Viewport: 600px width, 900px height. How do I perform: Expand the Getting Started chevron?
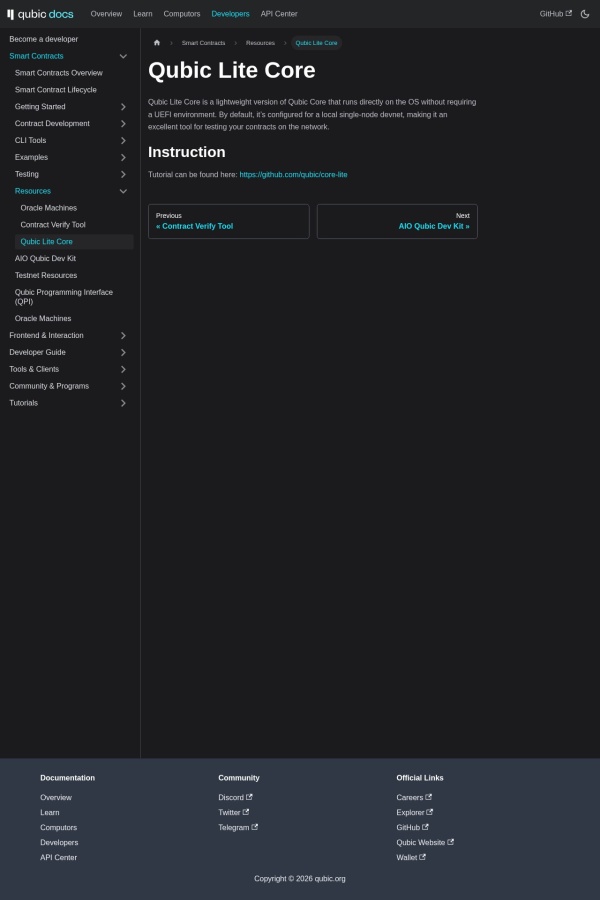pyautogui.click(x=123, y=107)
